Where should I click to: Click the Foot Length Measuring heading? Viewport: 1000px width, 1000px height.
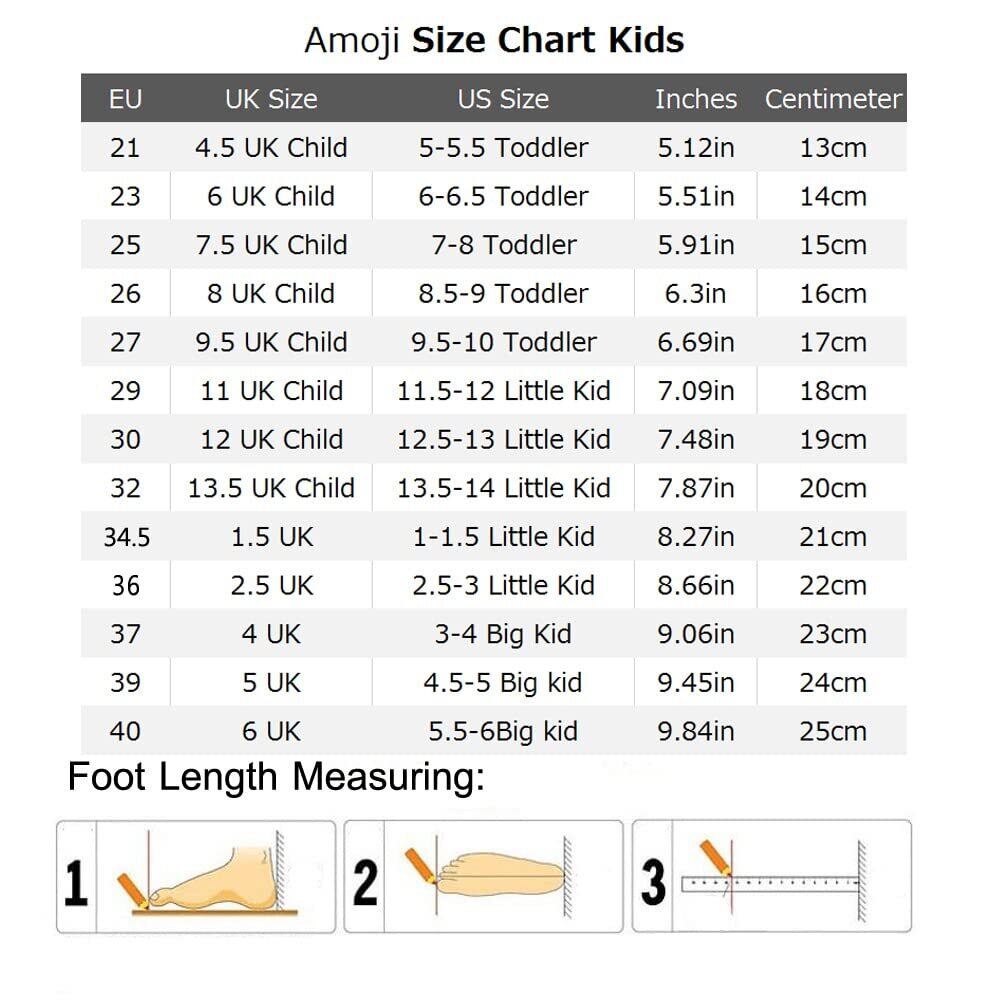276,777
